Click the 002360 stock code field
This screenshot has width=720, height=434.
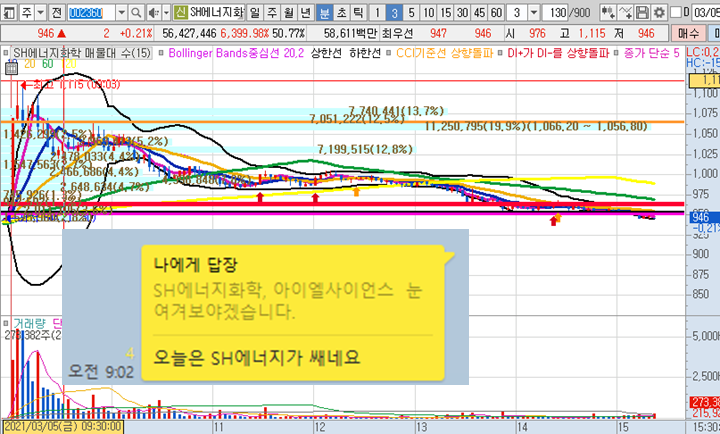coord(91,12)
